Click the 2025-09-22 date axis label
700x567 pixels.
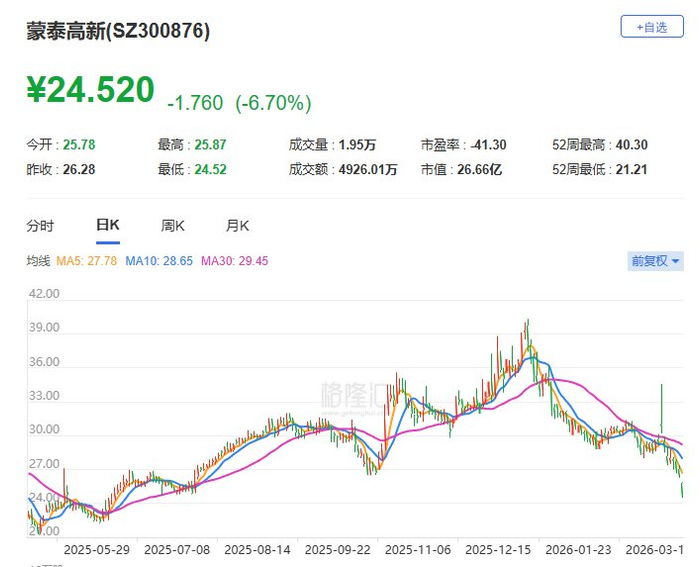[x=338, y=550]
